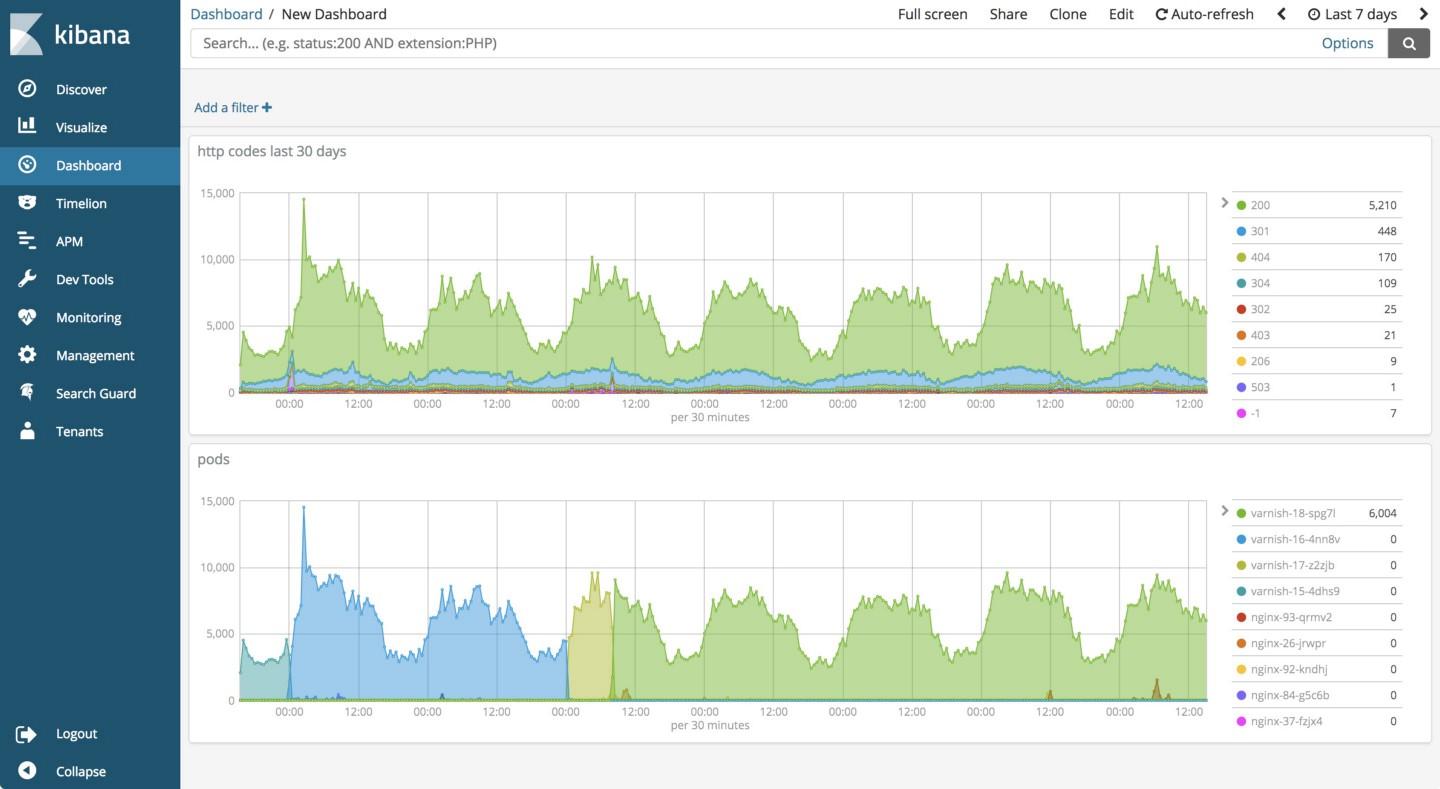Run the search with the magnifier button
This screenshot has height=789, width=1440.
pos(1408,43)
